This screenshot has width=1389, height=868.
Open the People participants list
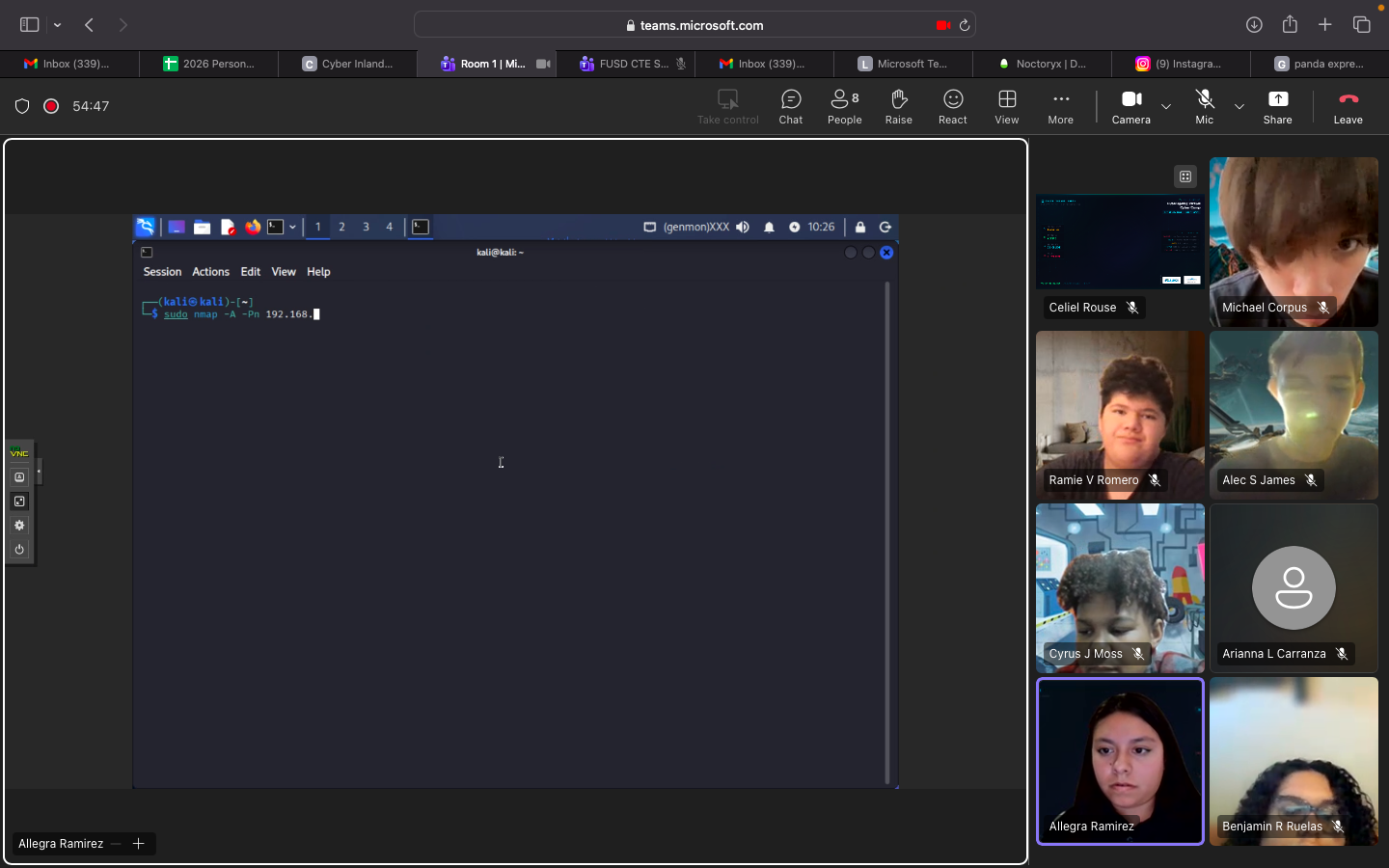(844, 106)
